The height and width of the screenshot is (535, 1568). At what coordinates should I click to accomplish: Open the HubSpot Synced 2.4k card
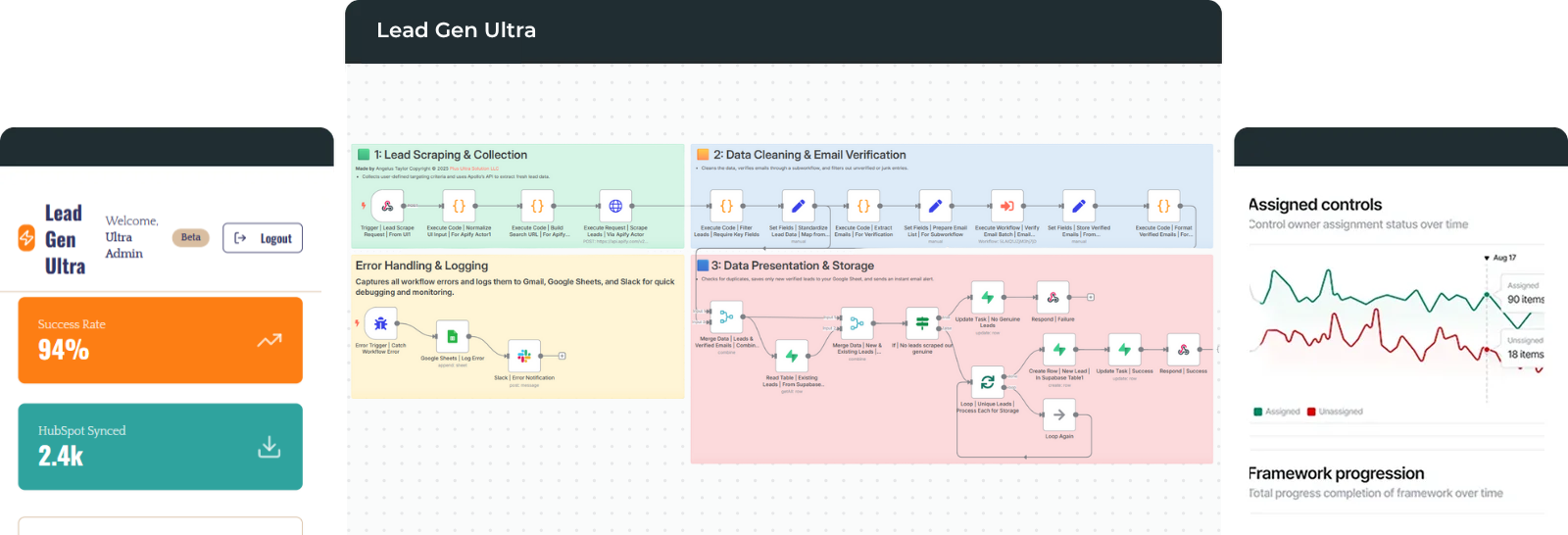click(x=161, y=447)
